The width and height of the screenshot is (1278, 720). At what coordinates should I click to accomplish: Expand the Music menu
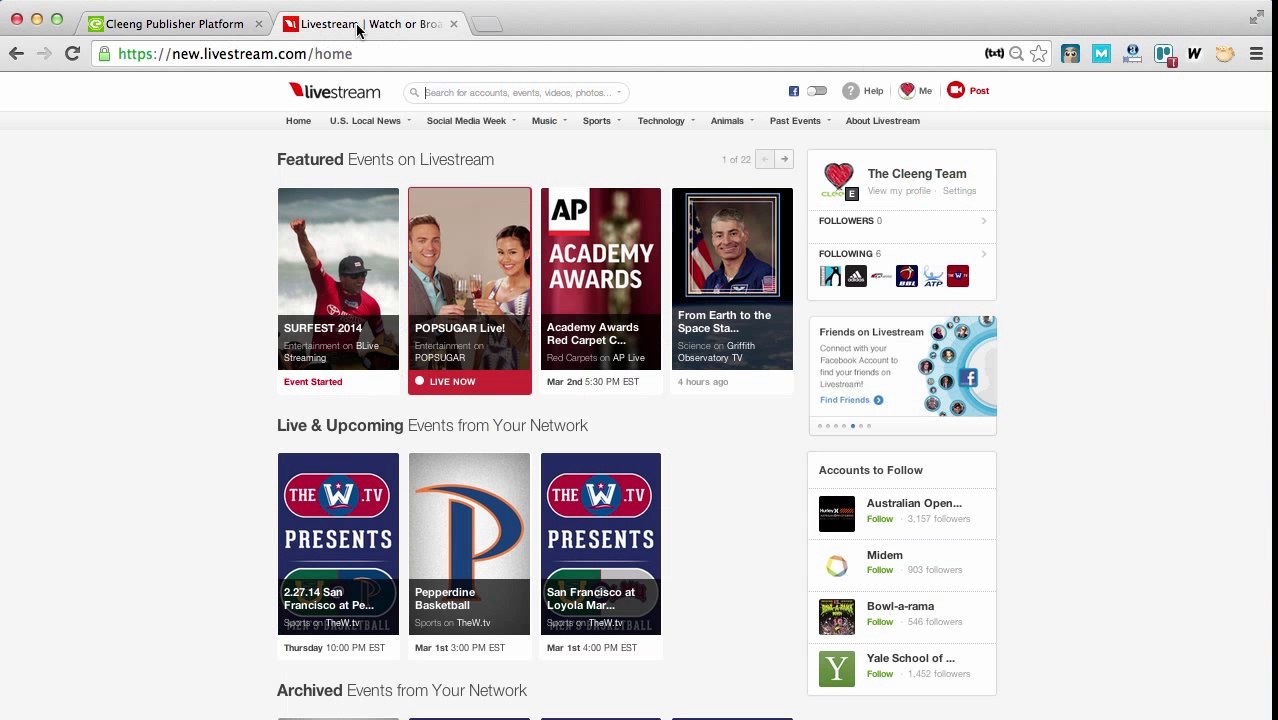coord(549,121)
